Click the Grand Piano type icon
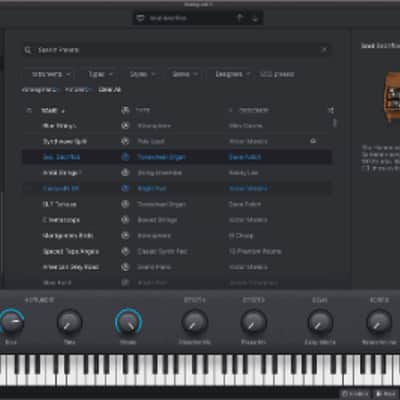This screenshot has width=400, height=400. (125, 267)
